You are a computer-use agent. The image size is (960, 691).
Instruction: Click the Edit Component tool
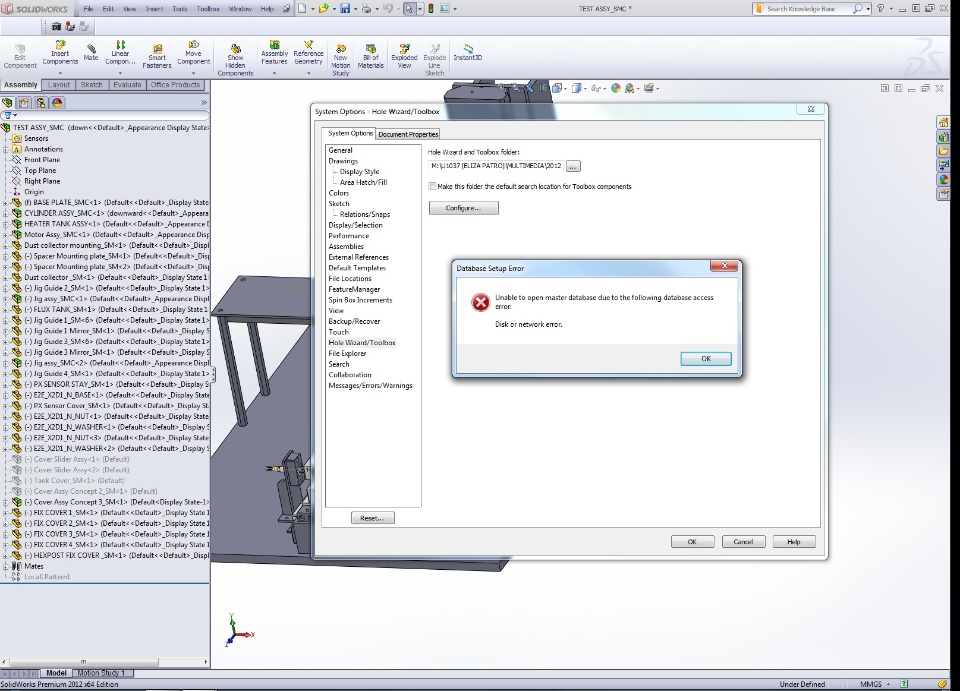coord(20,56)
